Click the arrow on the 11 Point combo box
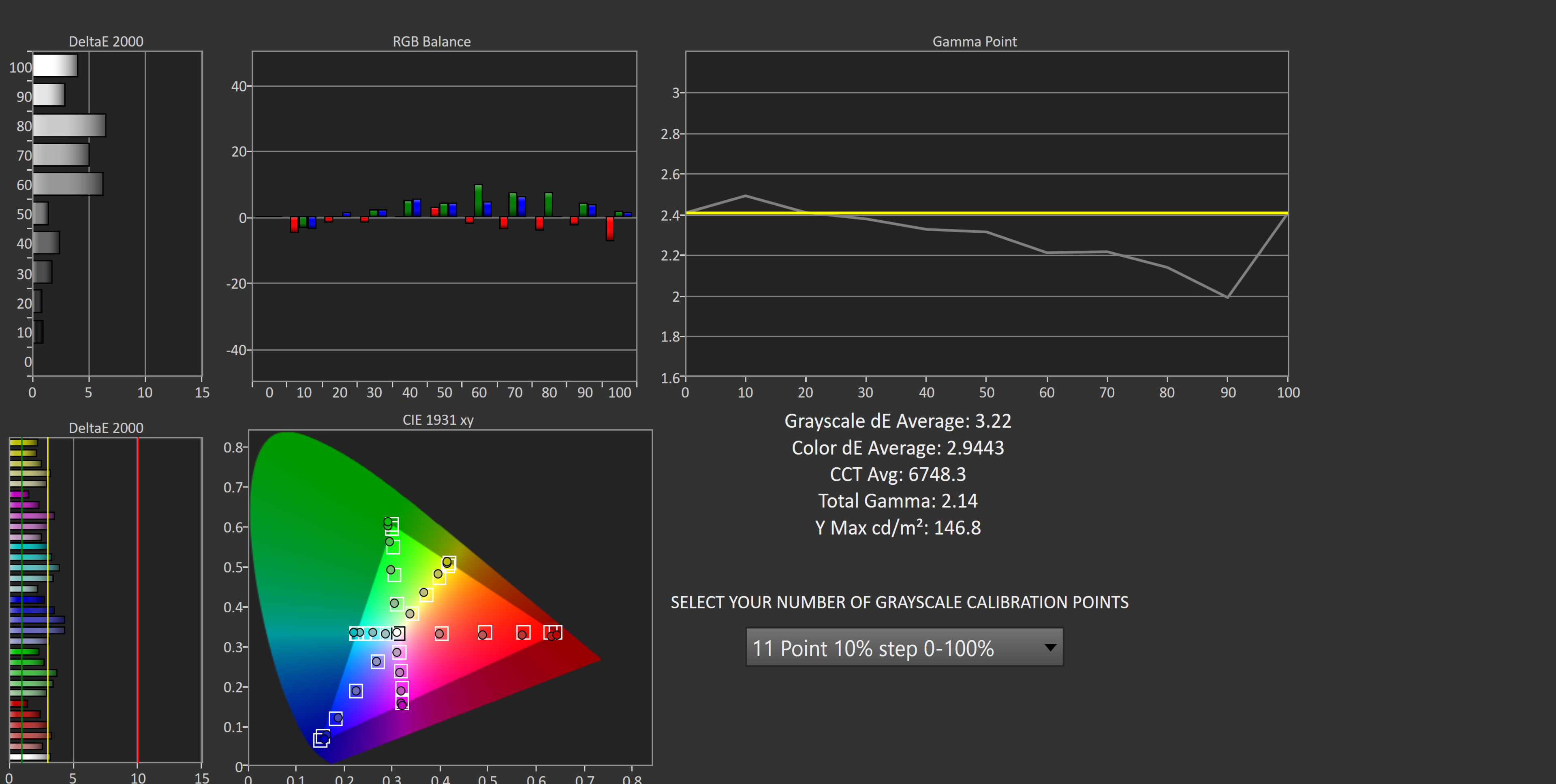1556x784 pixels. point(1050,648)
